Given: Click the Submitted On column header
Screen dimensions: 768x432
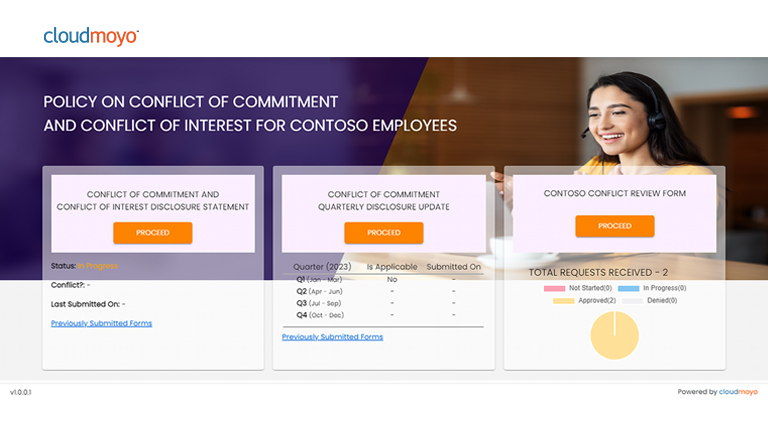Looking at the screenshot, I should pyautogui.click(x=454, y=267).
